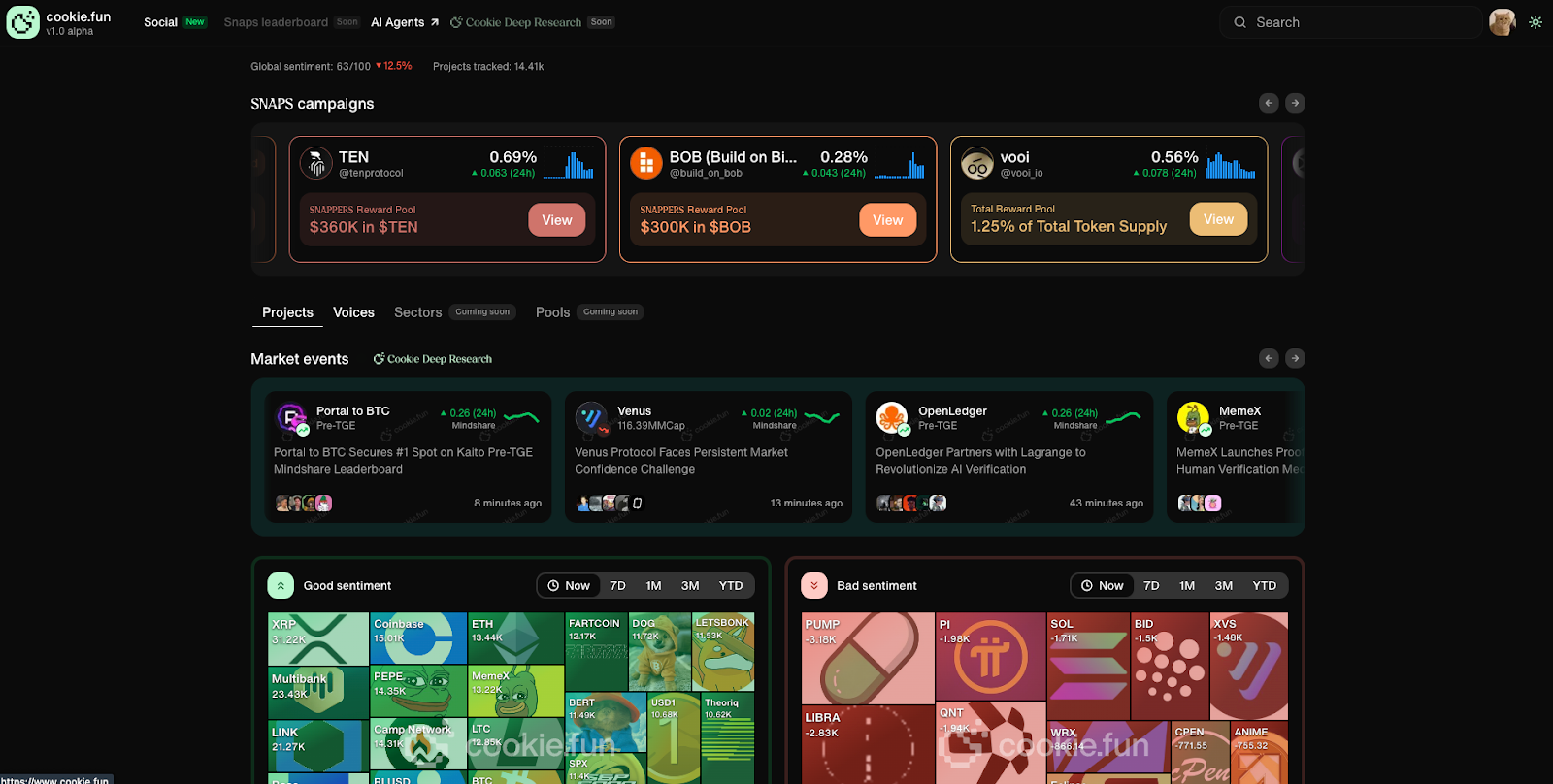Click the MemeX logo icon
Viewport: 1553px width, 784px height.
[1193, 418]
